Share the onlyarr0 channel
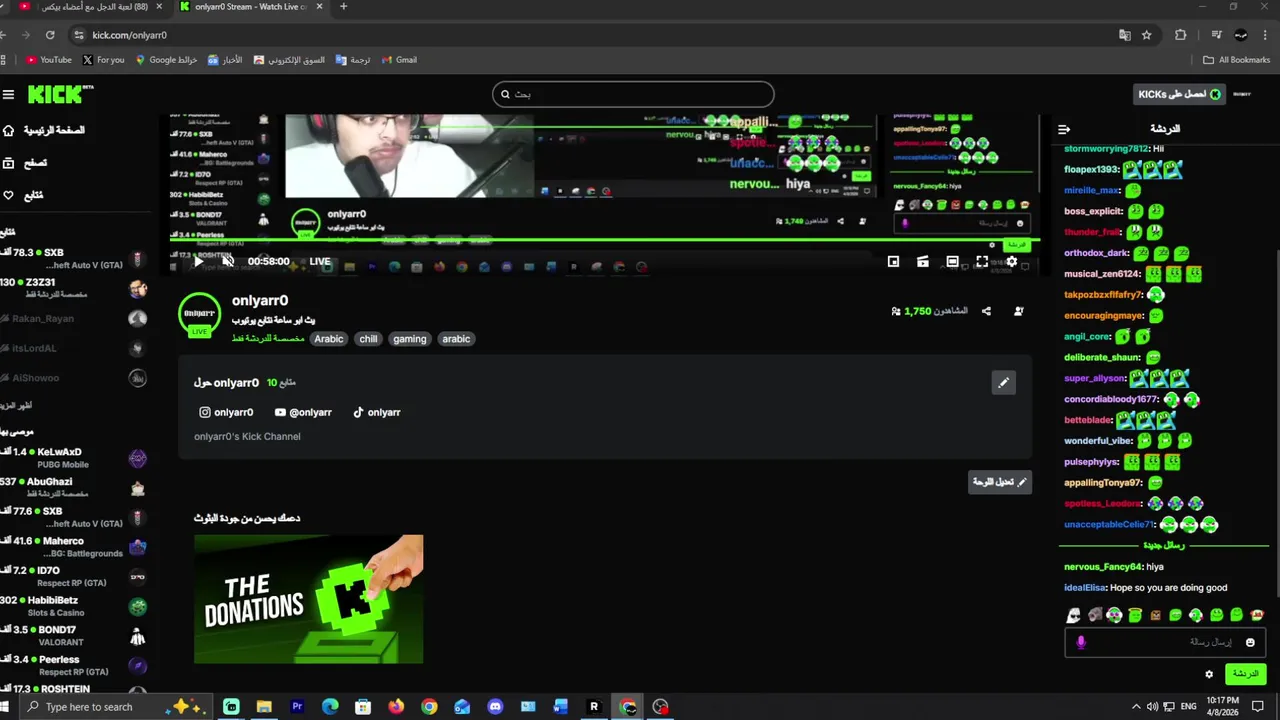 pos(986,311)
